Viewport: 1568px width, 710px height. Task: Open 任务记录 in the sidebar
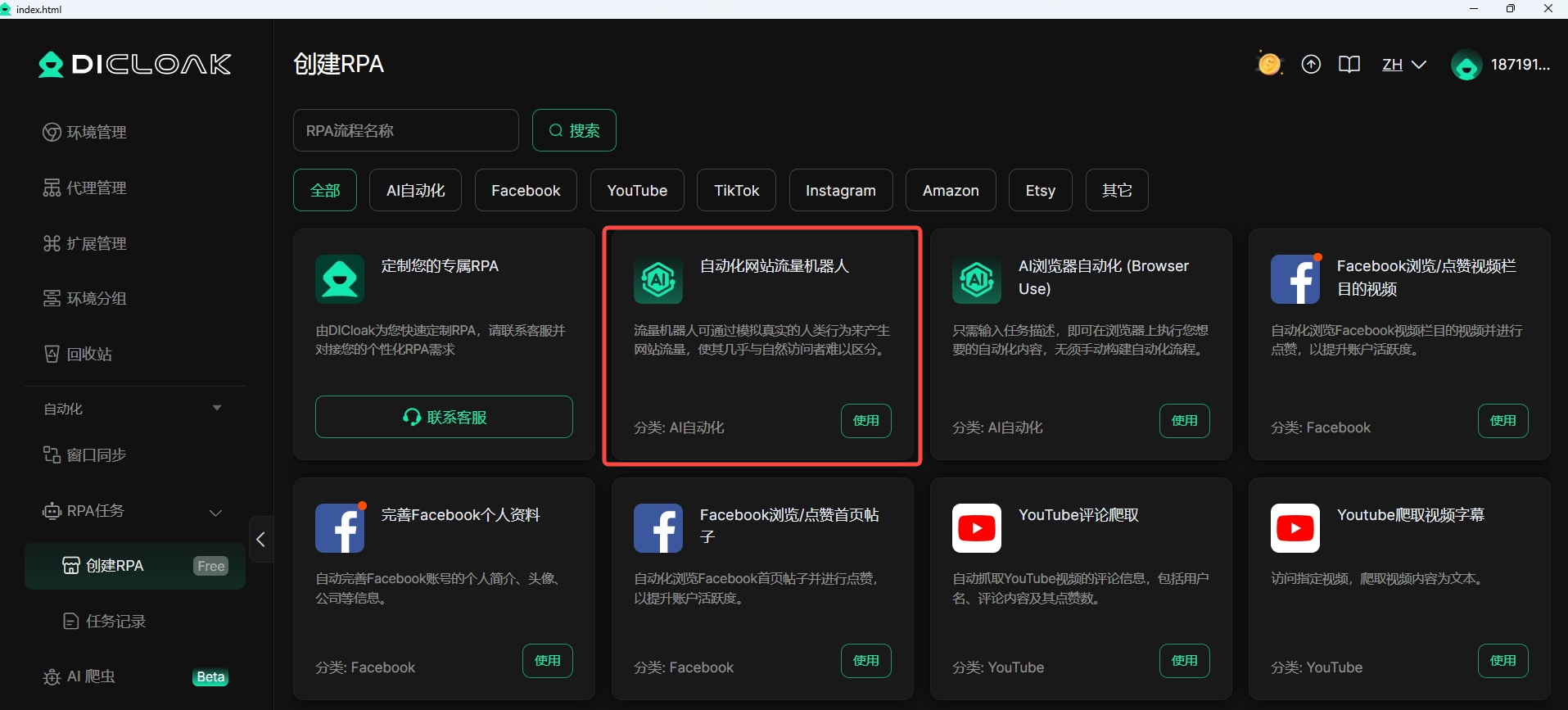tap(104, 621)
